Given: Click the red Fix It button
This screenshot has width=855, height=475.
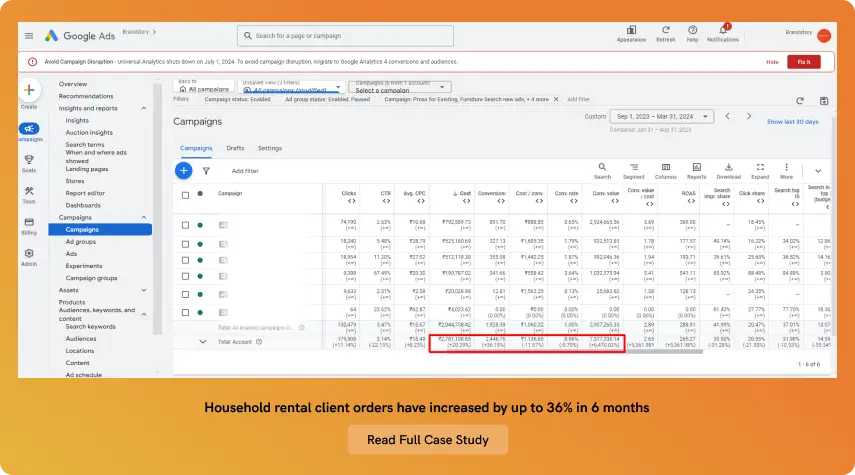Looking at the screenshot, I should pyautogui.click(x=805, y=61).
